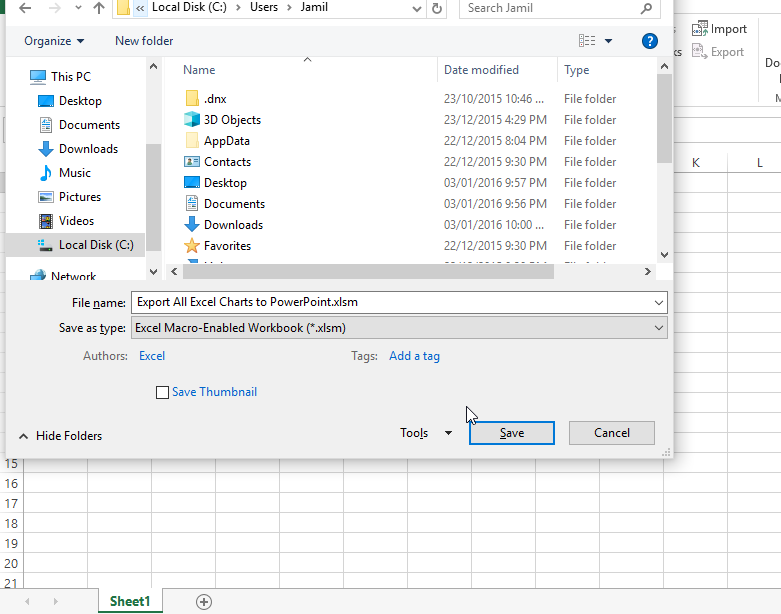Switch to the Sheet1 tab
Viewport: 781px width, 614px height.
(130, 601)
